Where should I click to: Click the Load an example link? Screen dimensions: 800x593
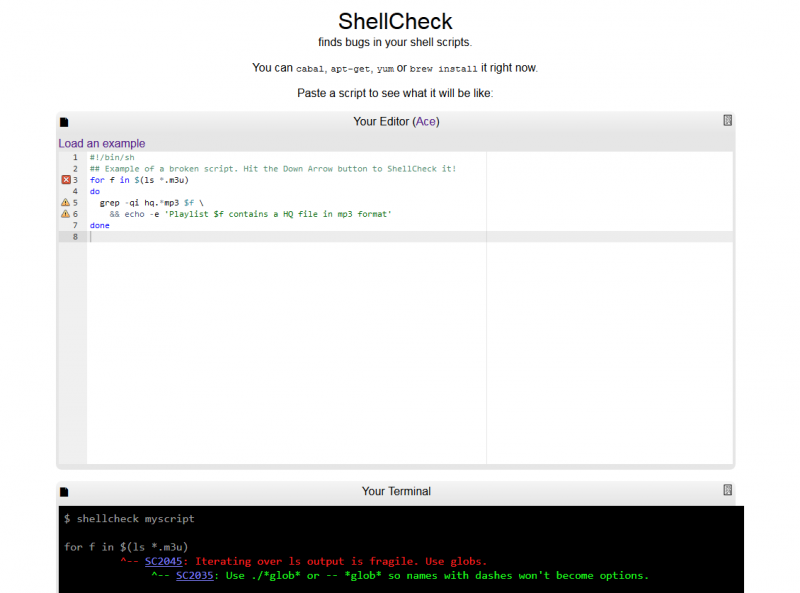[101, 144]
